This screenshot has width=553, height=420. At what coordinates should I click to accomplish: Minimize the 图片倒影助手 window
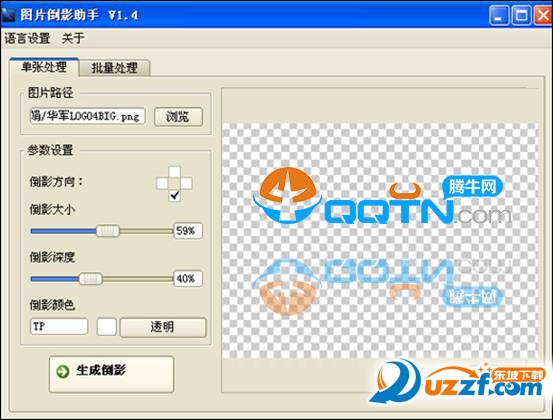pos(499,16)
